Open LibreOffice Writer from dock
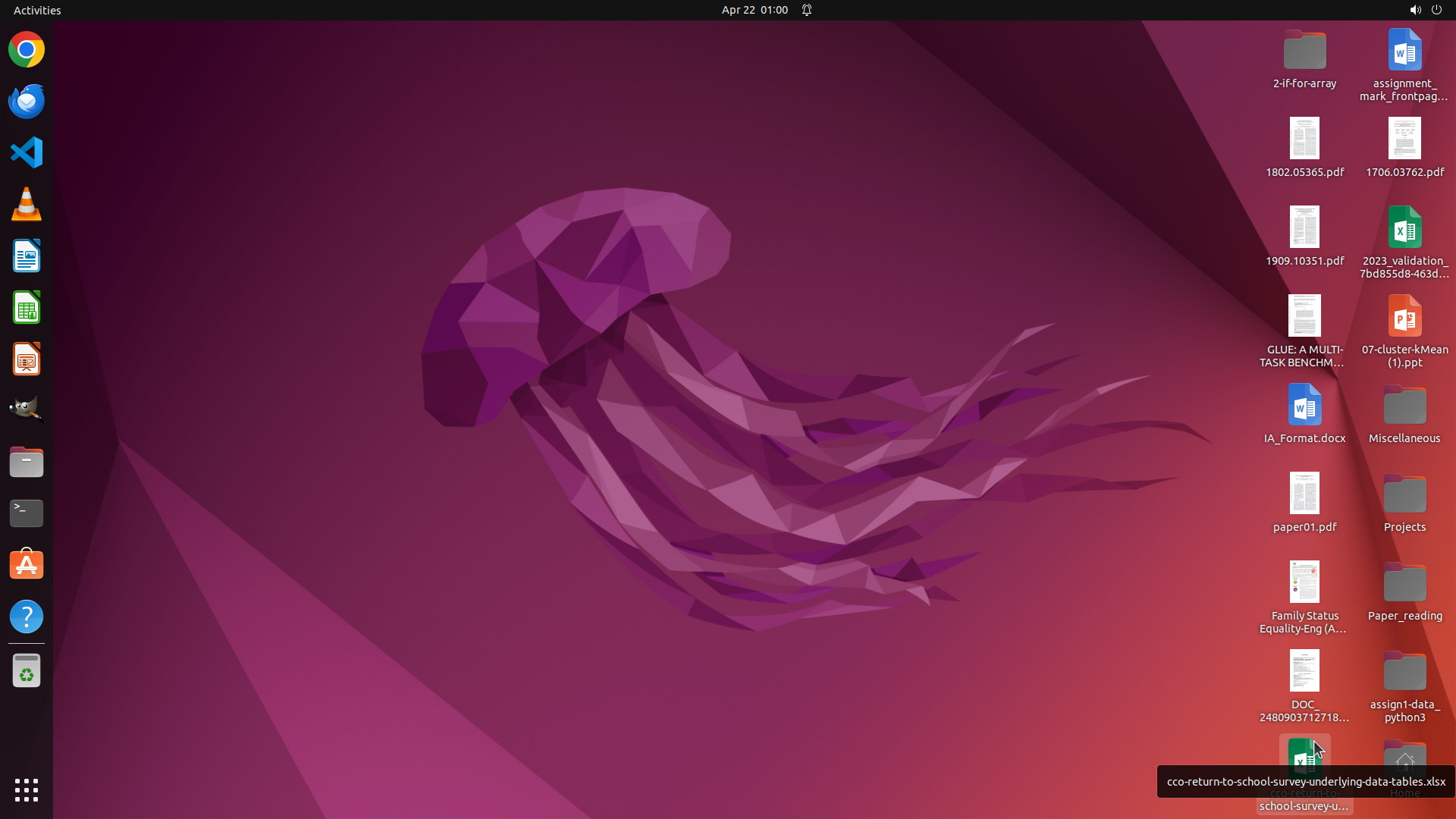This screenshot has width=1456, height=819. tap(27, 256)
